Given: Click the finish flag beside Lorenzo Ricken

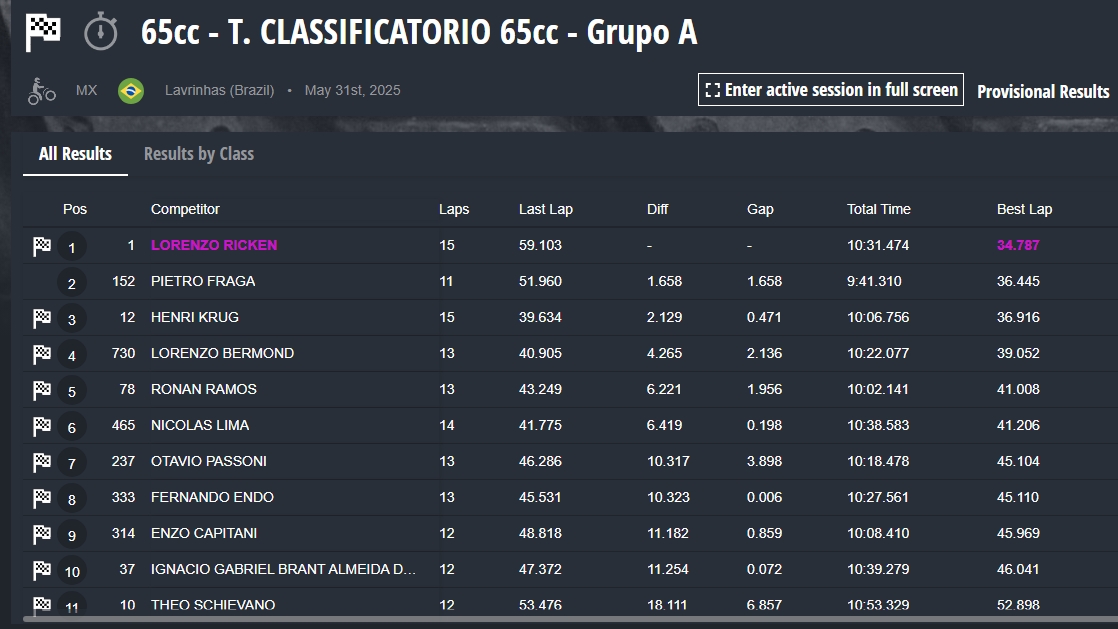Looking at the screenshot, I should coord(42,246).
